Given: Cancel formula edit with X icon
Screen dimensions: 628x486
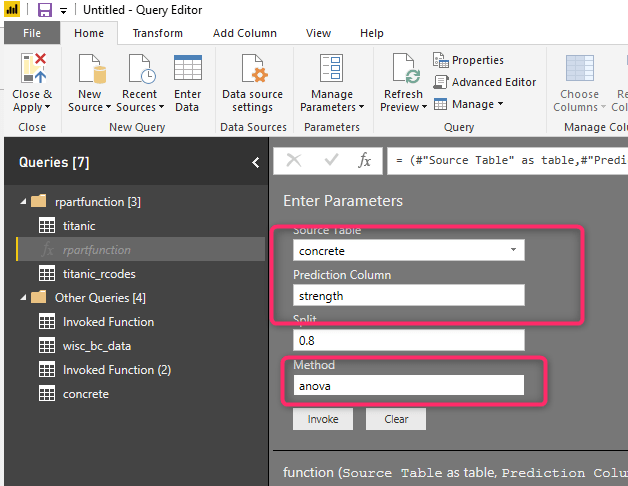Looking at the screenshot, I should [294, 160].
